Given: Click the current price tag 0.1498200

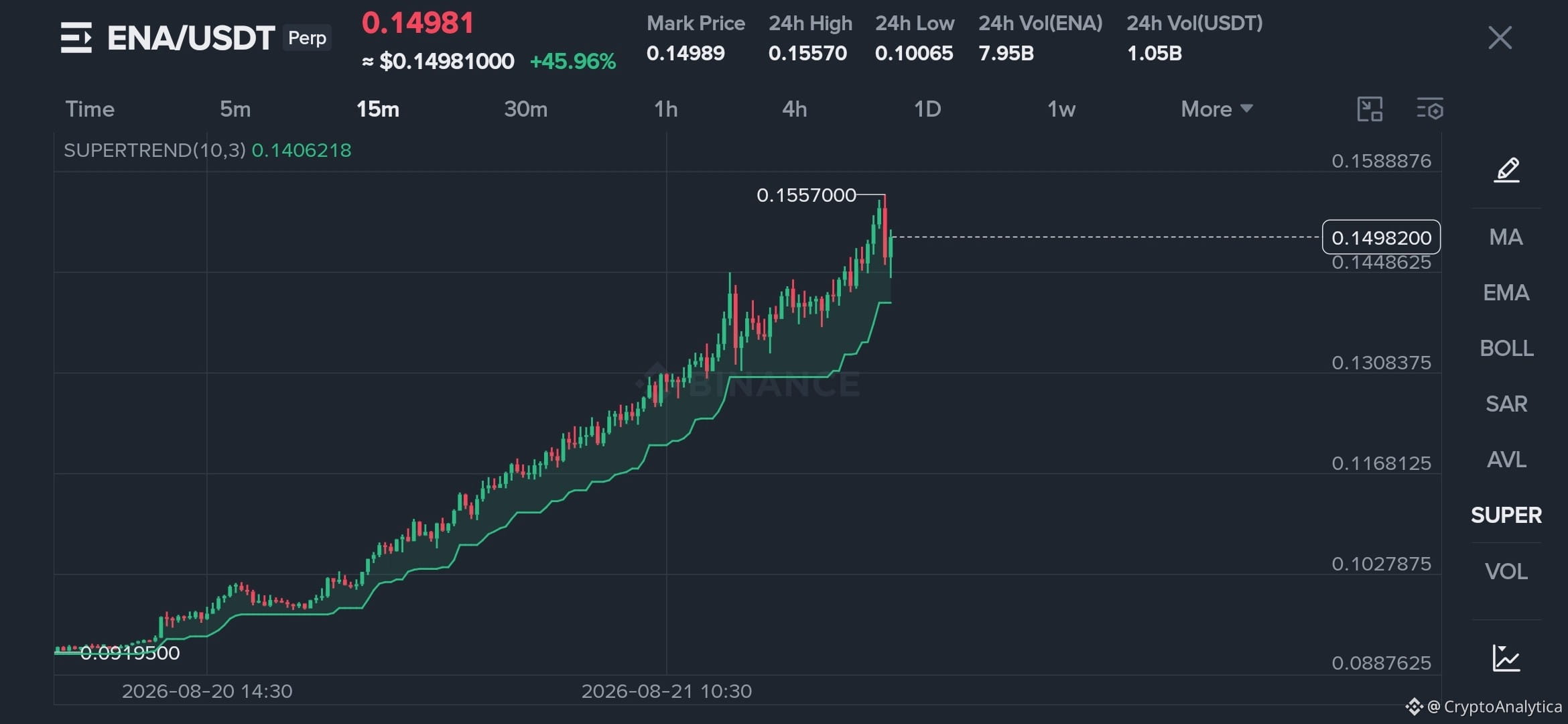Looking at the screenshot, I should (1381, 237).
